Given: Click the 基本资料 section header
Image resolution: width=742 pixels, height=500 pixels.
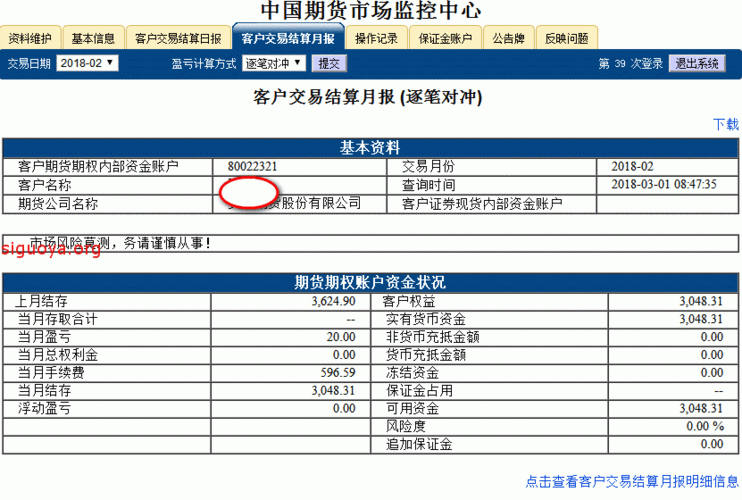Looking at the screenshot, I should coord(370,148).
